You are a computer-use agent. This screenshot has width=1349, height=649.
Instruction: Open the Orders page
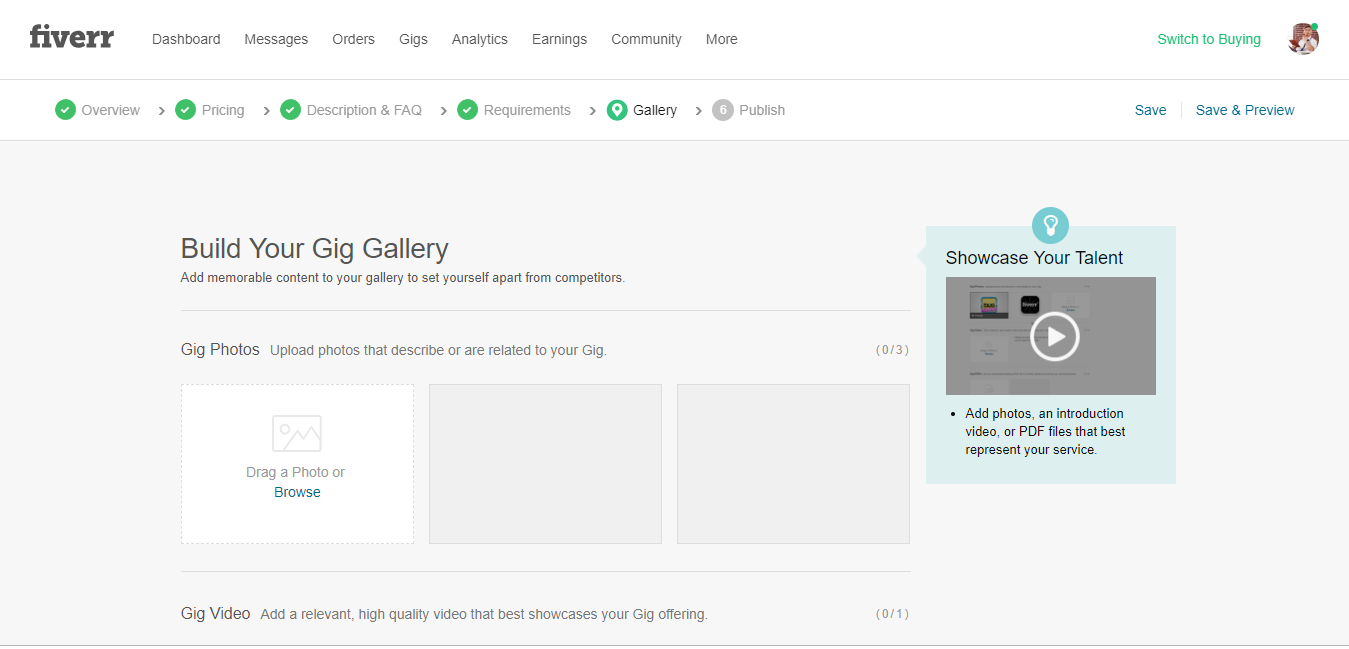(x=353, y=39)
